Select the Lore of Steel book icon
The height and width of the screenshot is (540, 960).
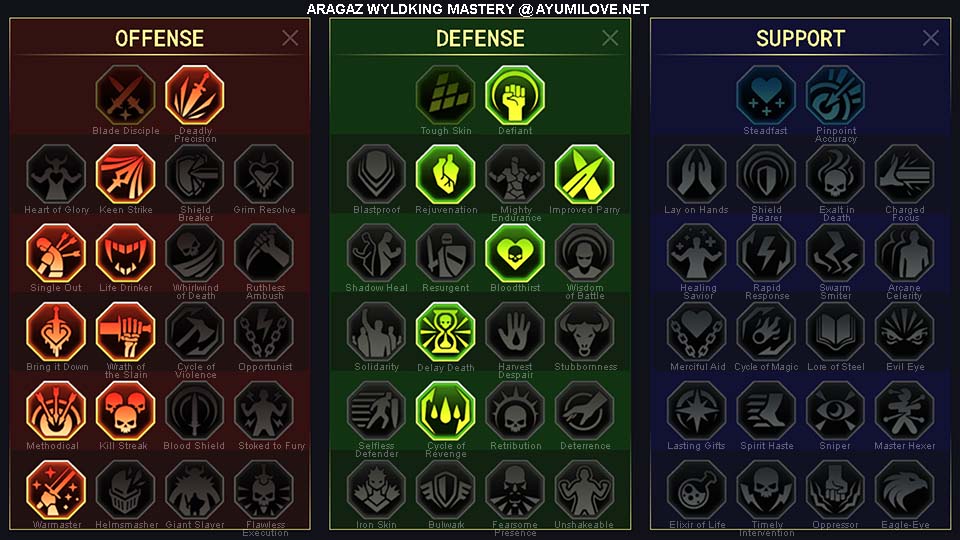[835, 332]
